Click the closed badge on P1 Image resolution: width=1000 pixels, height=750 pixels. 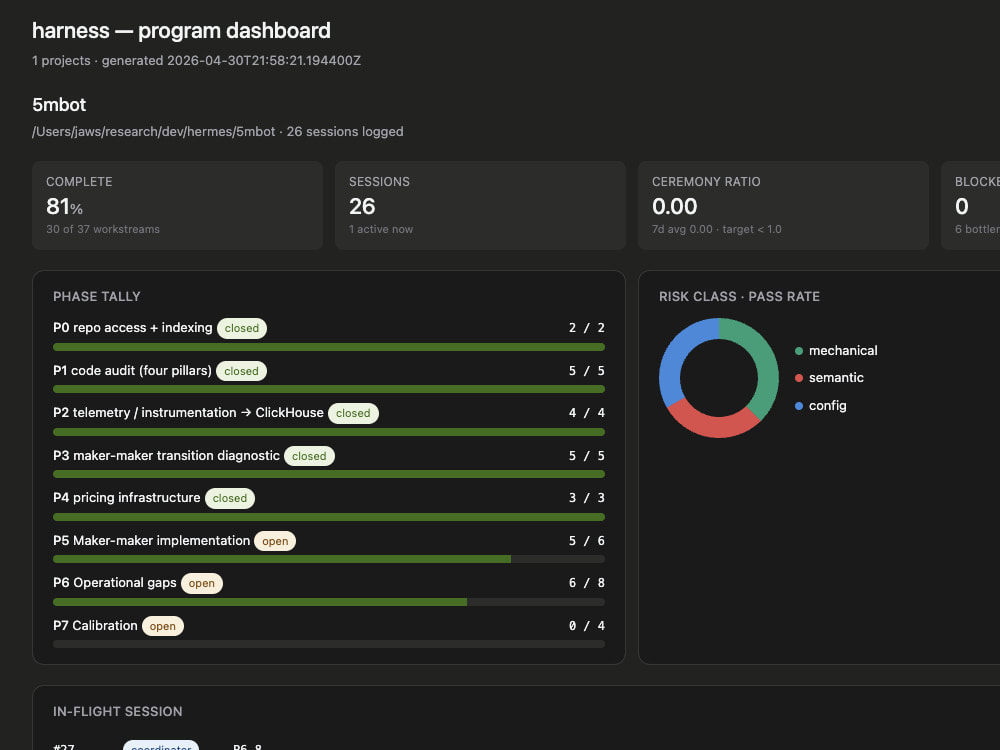click(x=241, y=371)
